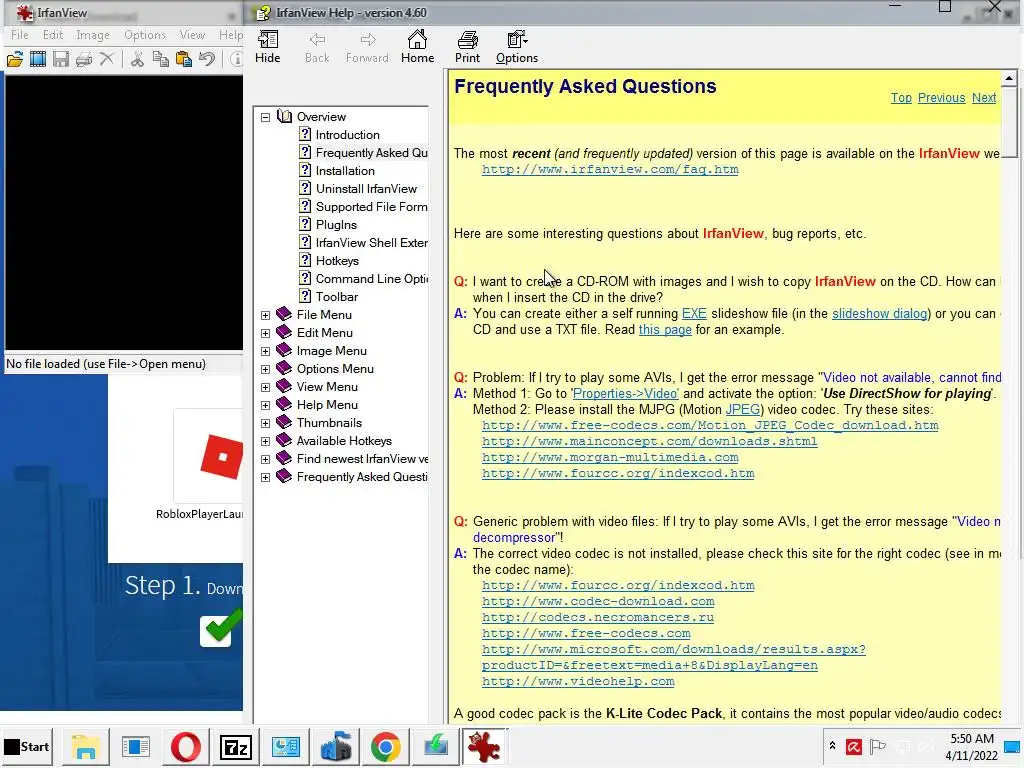Expand the Thumbnails help book

pos(265,423)
